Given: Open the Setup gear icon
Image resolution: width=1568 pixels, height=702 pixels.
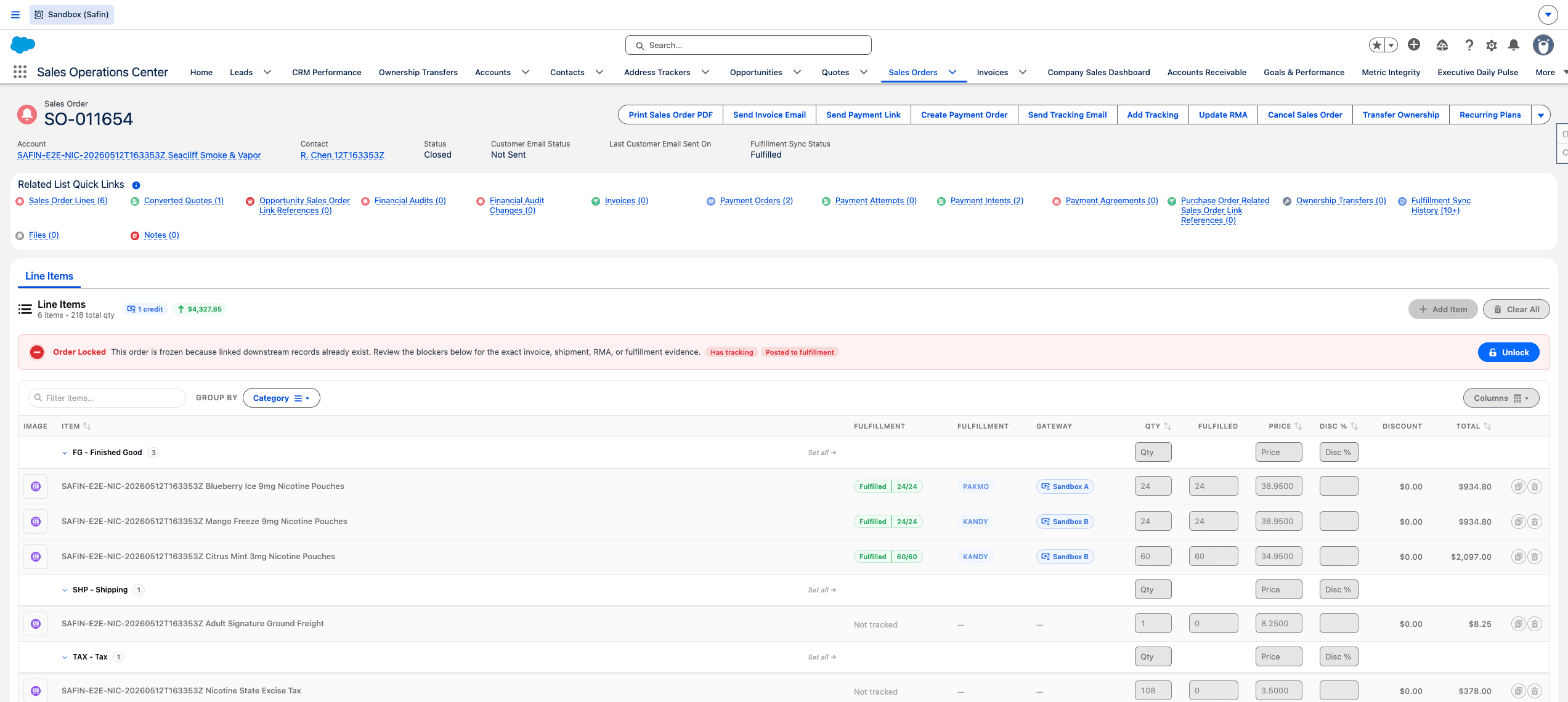Looking at the screenshot, I should click(x=1492, y=45).
